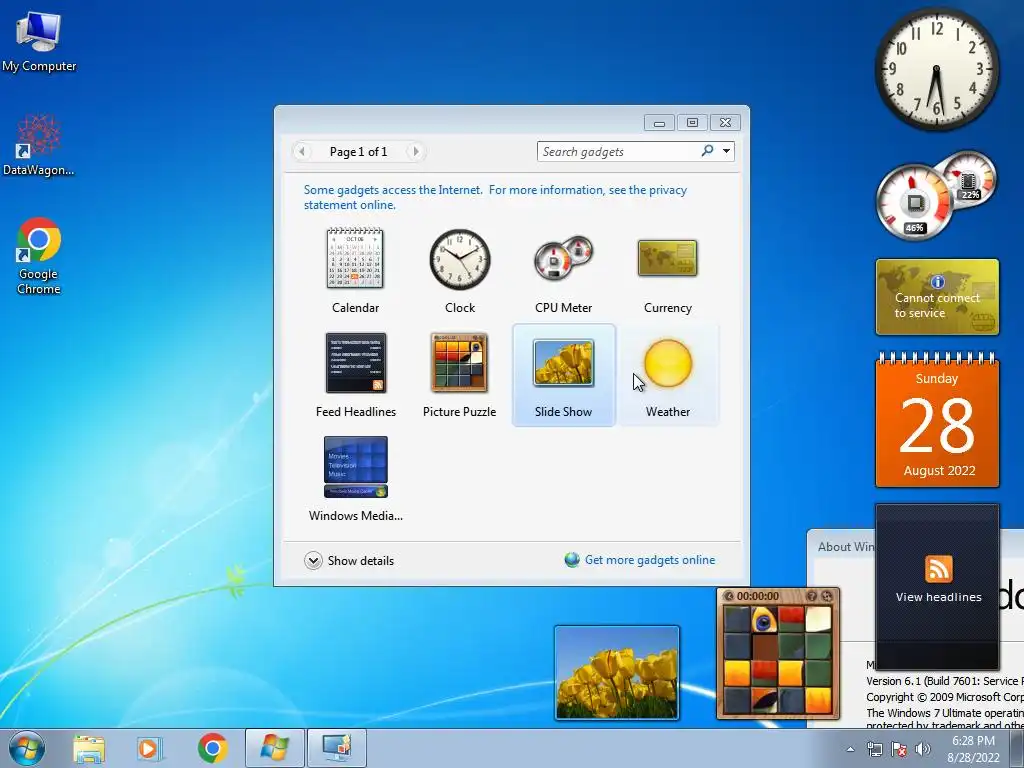
Task: Close the gadgets gallery window
Action: point(726,123)
